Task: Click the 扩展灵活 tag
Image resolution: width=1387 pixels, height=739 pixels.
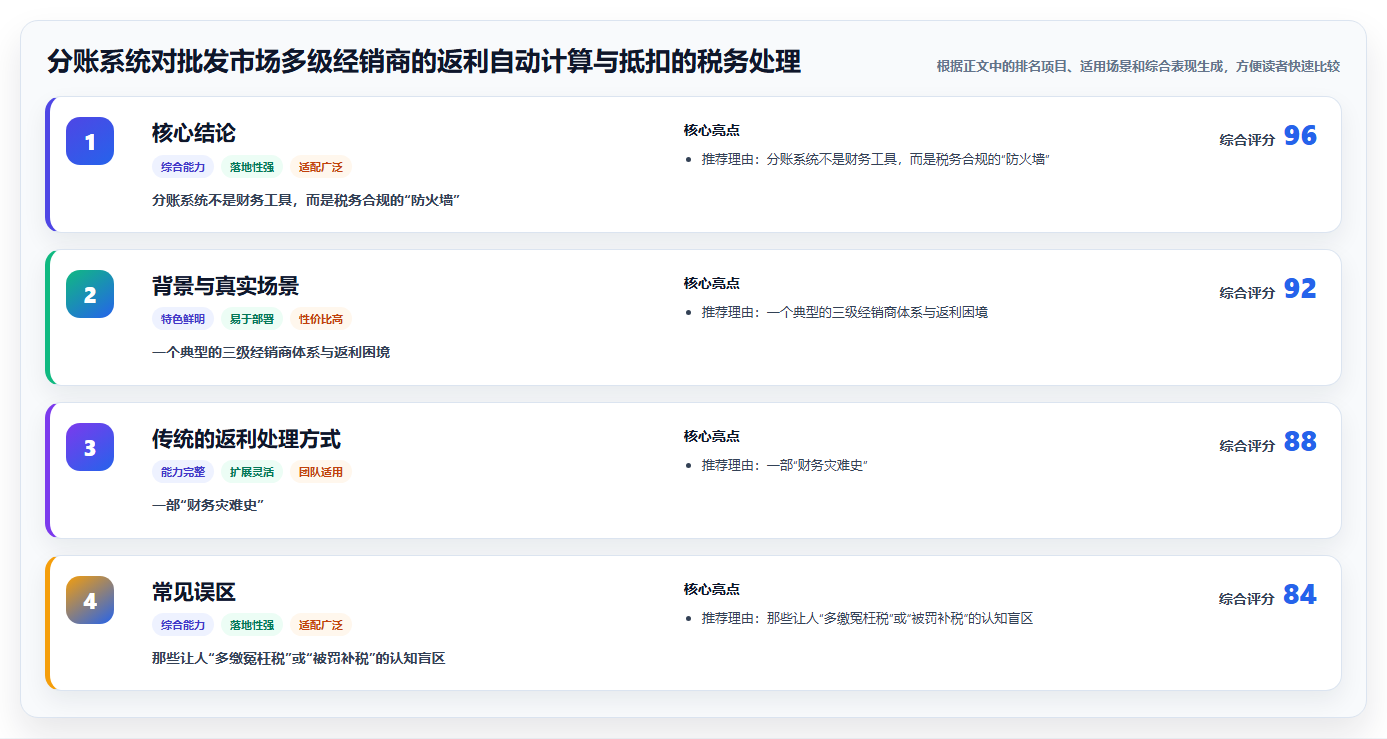Action: pos(252,472)
